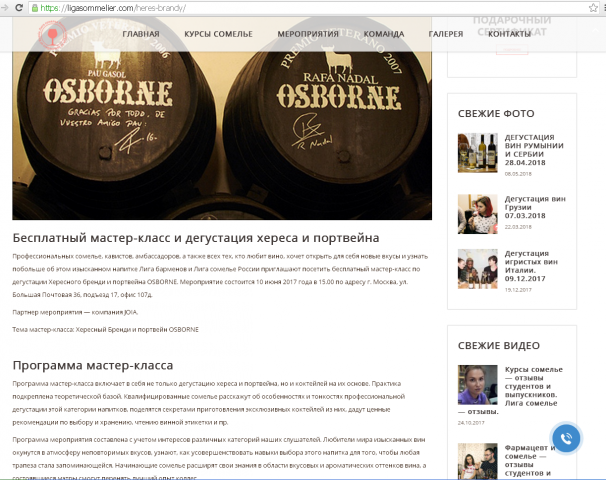Open the КОМАНДА menu item
Screen dimensions: 606x480
[x=384, y=34]
